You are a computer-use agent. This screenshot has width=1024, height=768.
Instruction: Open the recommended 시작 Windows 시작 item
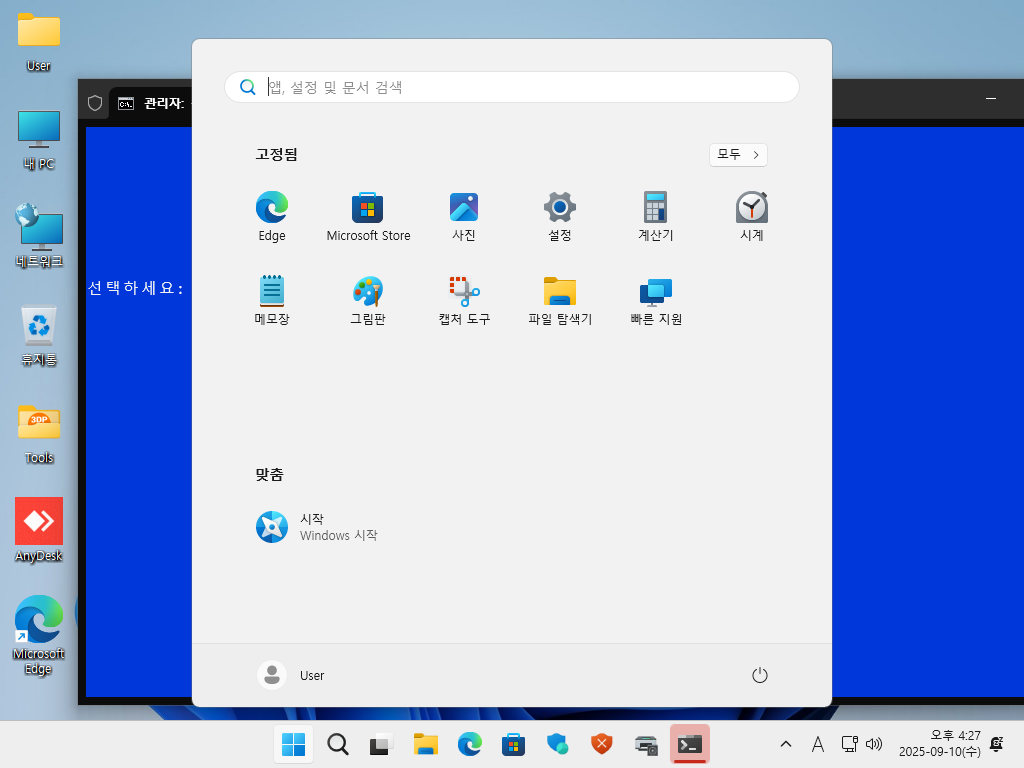(x=317, y=527)
